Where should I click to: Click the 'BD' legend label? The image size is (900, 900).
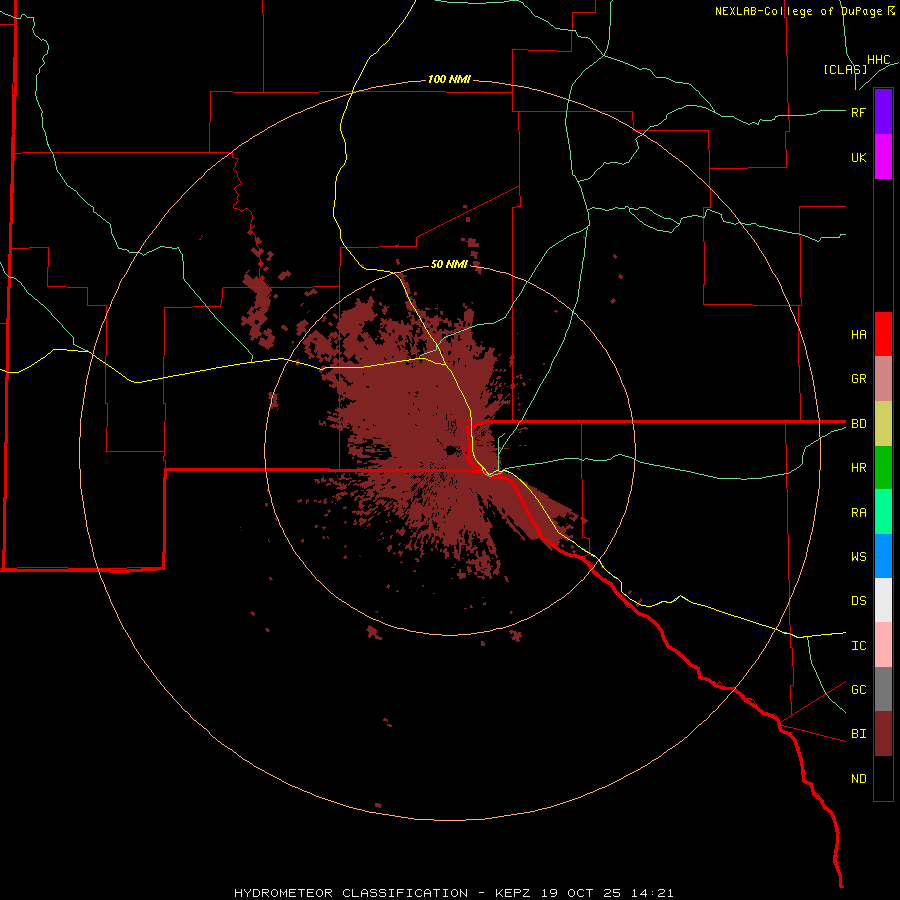point(858,424)
